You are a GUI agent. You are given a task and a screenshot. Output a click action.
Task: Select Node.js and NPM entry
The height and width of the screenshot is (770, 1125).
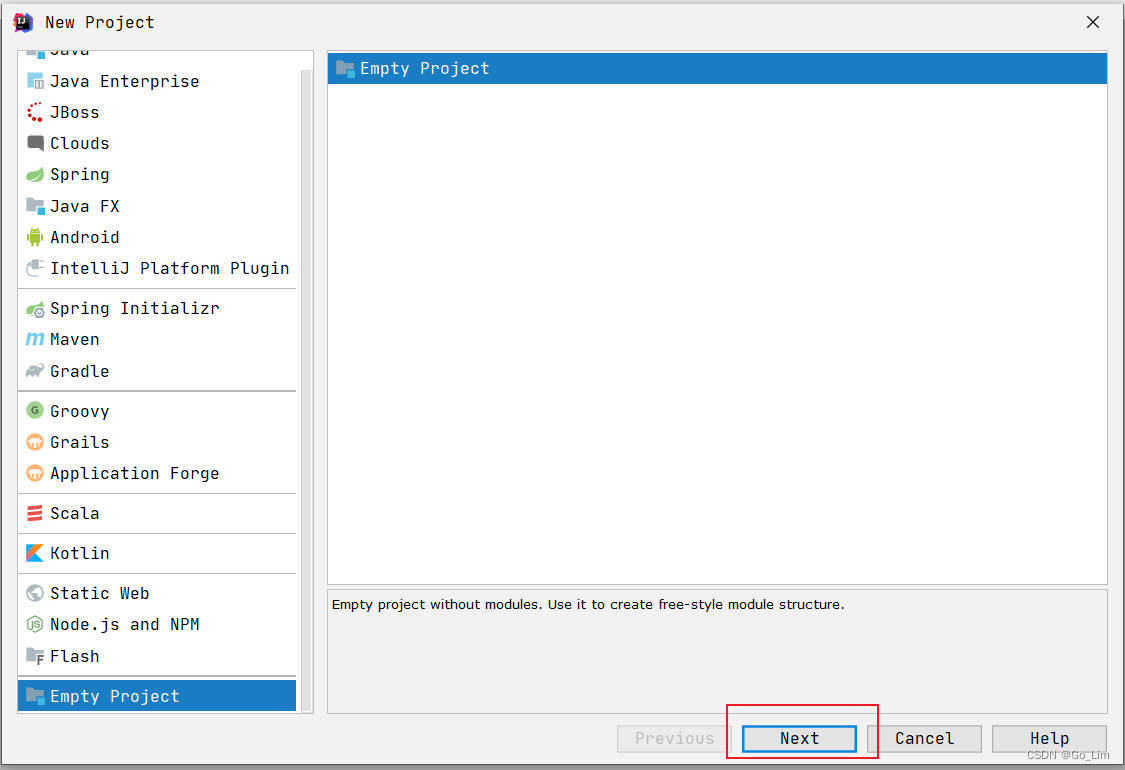coord(156,624)
